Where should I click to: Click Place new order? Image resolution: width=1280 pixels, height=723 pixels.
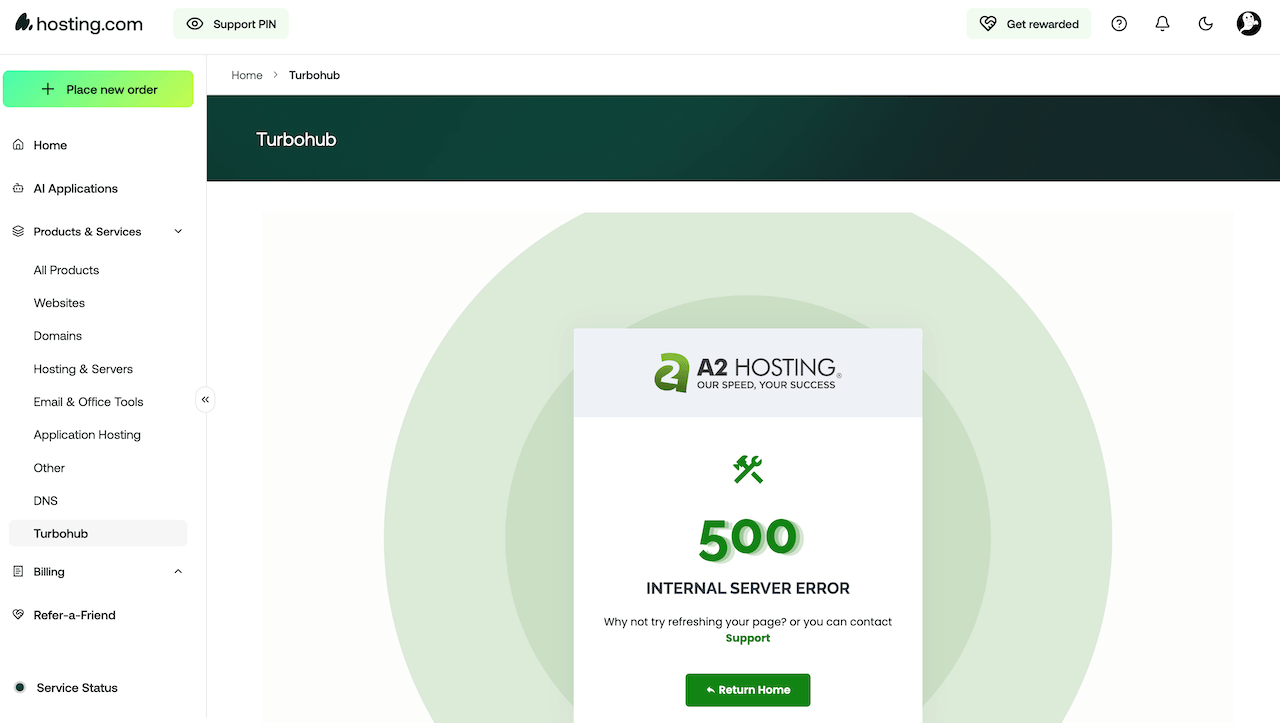pyautogui.click(x=98, y=89)
